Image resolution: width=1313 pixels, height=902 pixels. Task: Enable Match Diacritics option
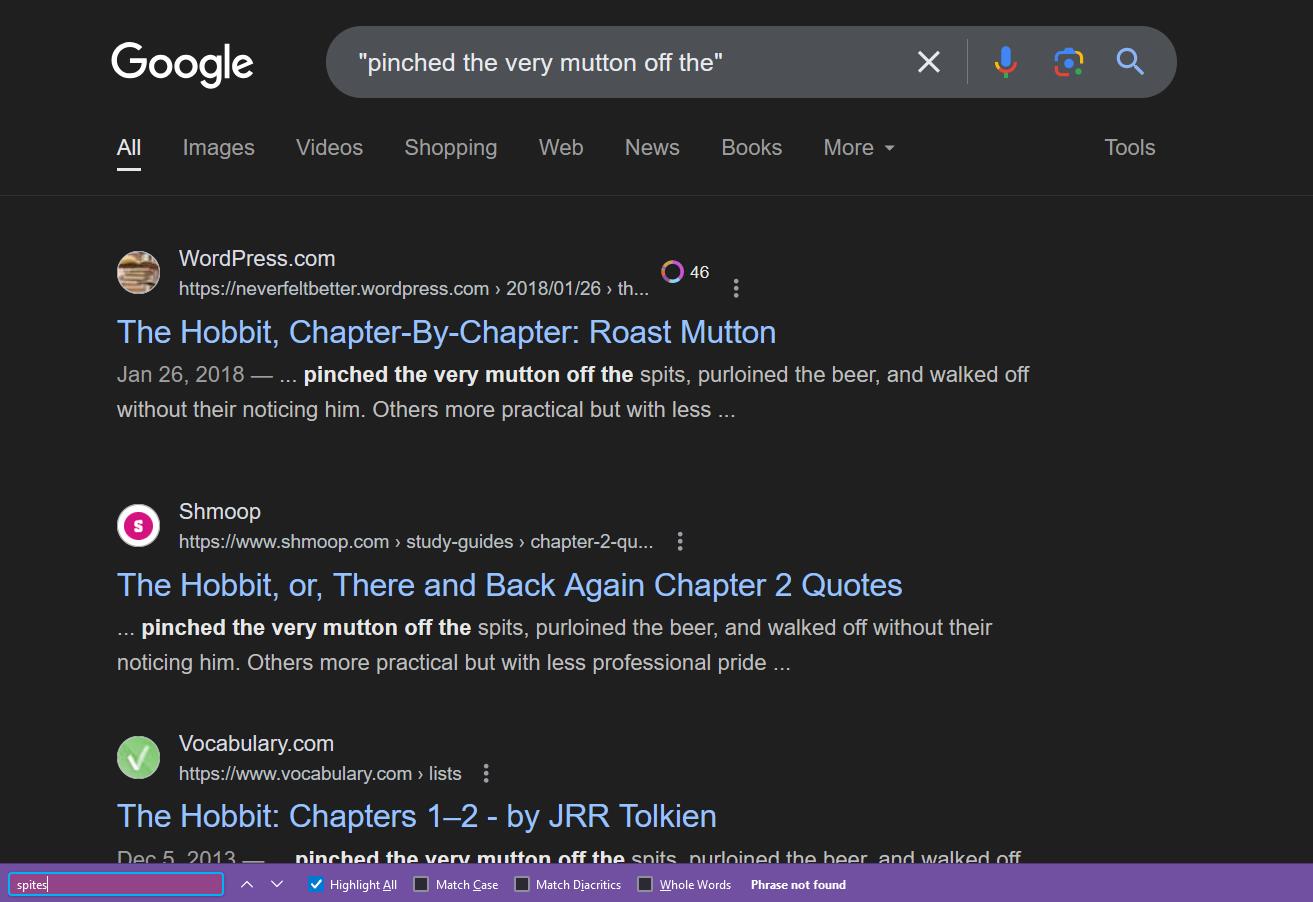click(x=522, y=884)
